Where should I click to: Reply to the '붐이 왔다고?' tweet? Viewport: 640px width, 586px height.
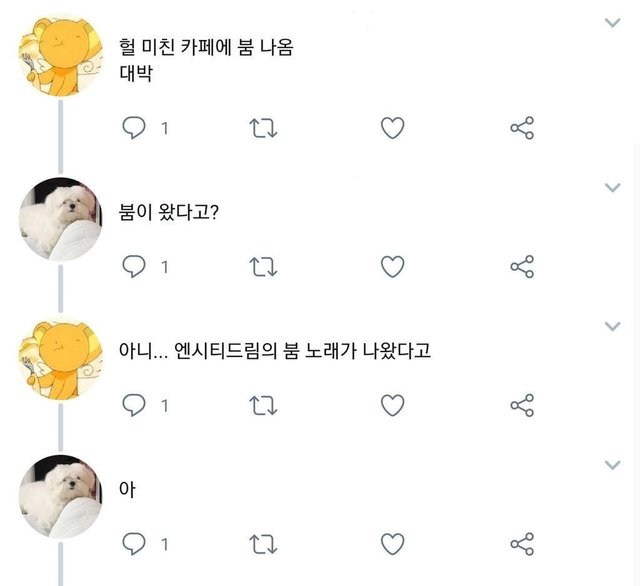(134, 266)
